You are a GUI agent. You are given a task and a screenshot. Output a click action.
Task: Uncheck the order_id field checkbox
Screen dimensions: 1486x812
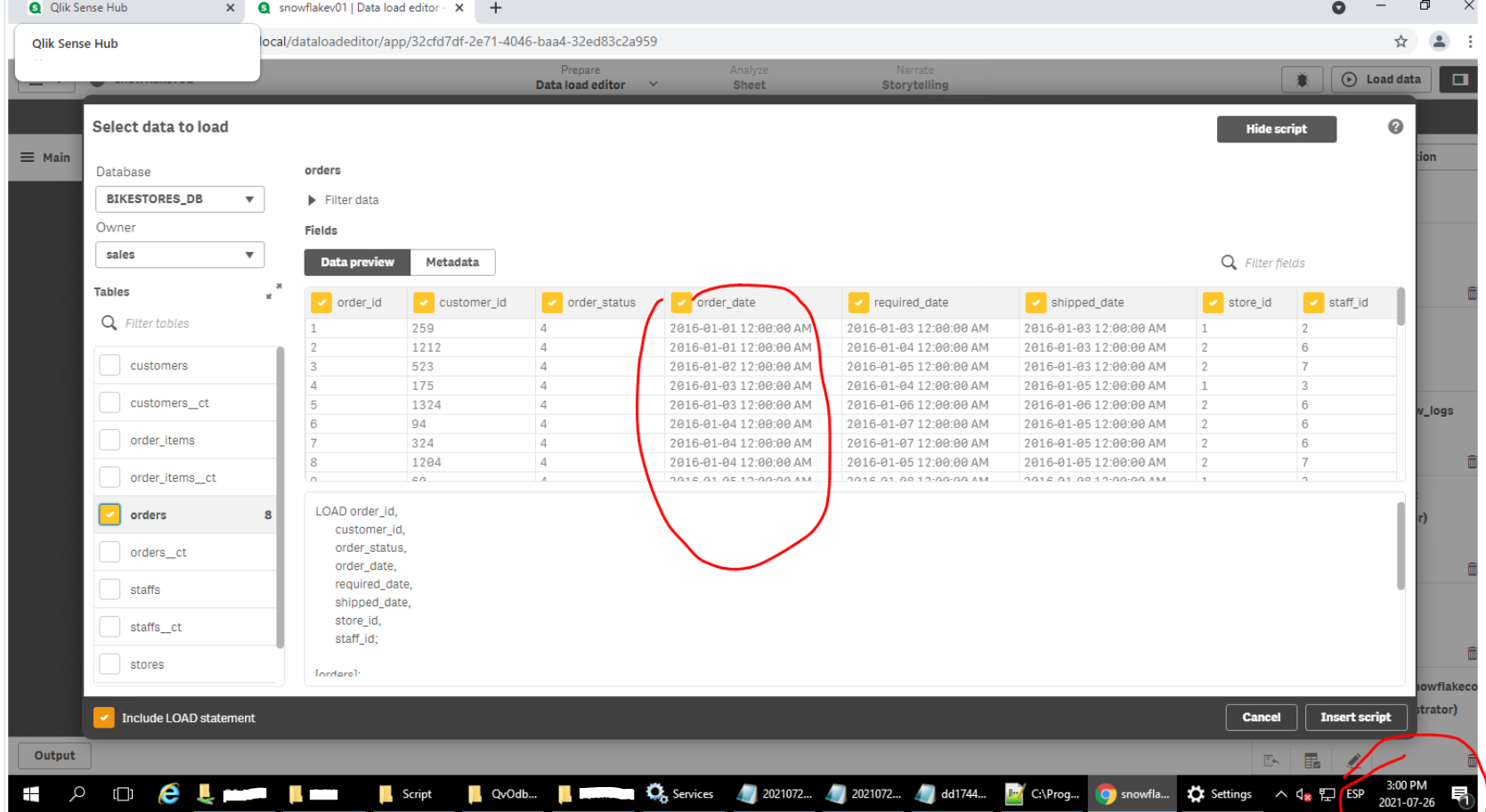(x=321, y=303)
